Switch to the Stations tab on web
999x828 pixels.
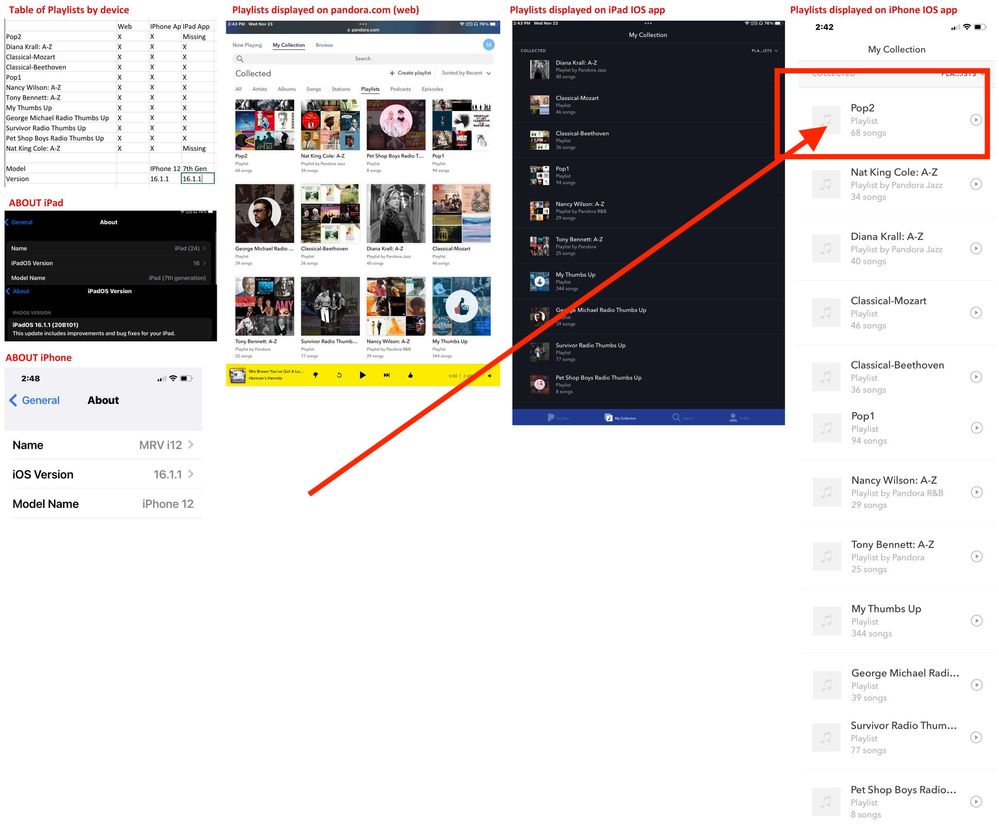click(x=341, y=89)
